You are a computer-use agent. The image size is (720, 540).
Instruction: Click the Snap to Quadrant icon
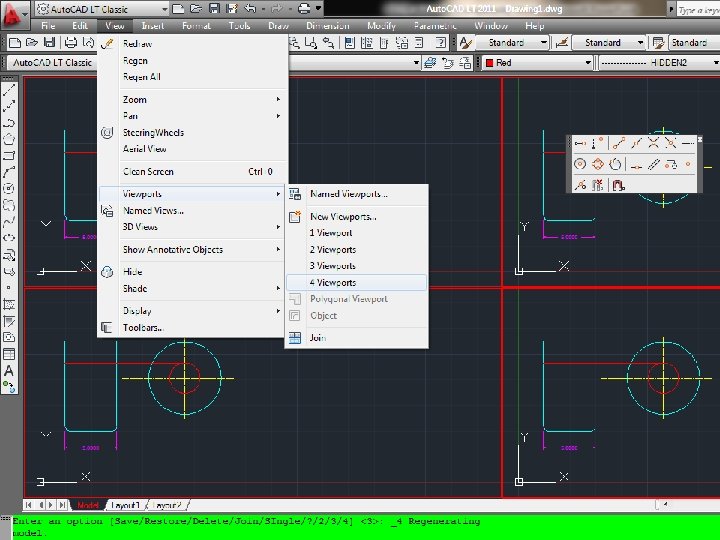tap(597, 164)
